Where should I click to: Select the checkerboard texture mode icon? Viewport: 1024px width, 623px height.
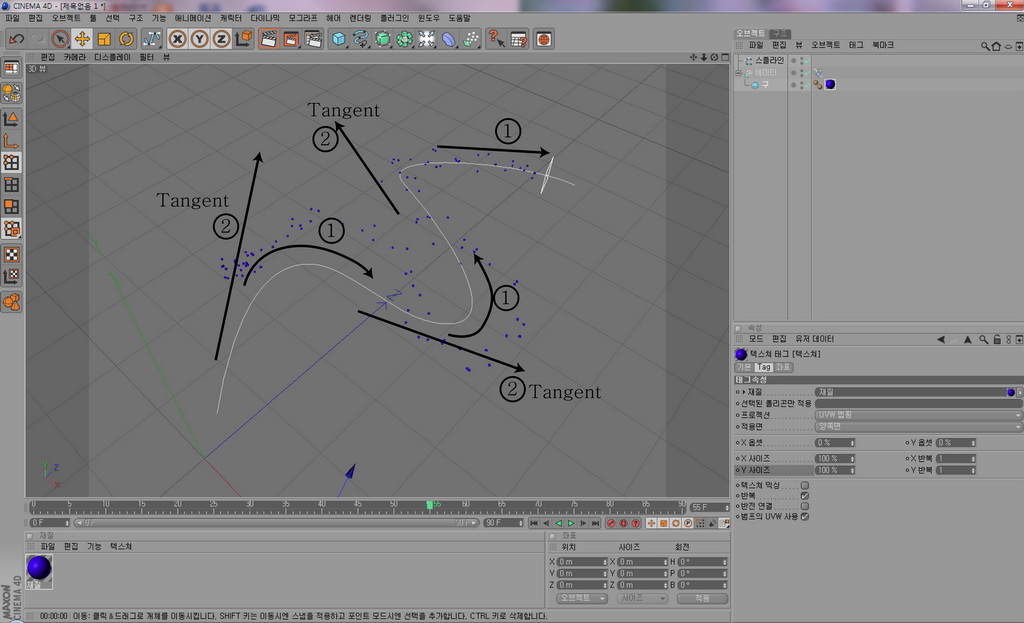click(x=11, y=255)
